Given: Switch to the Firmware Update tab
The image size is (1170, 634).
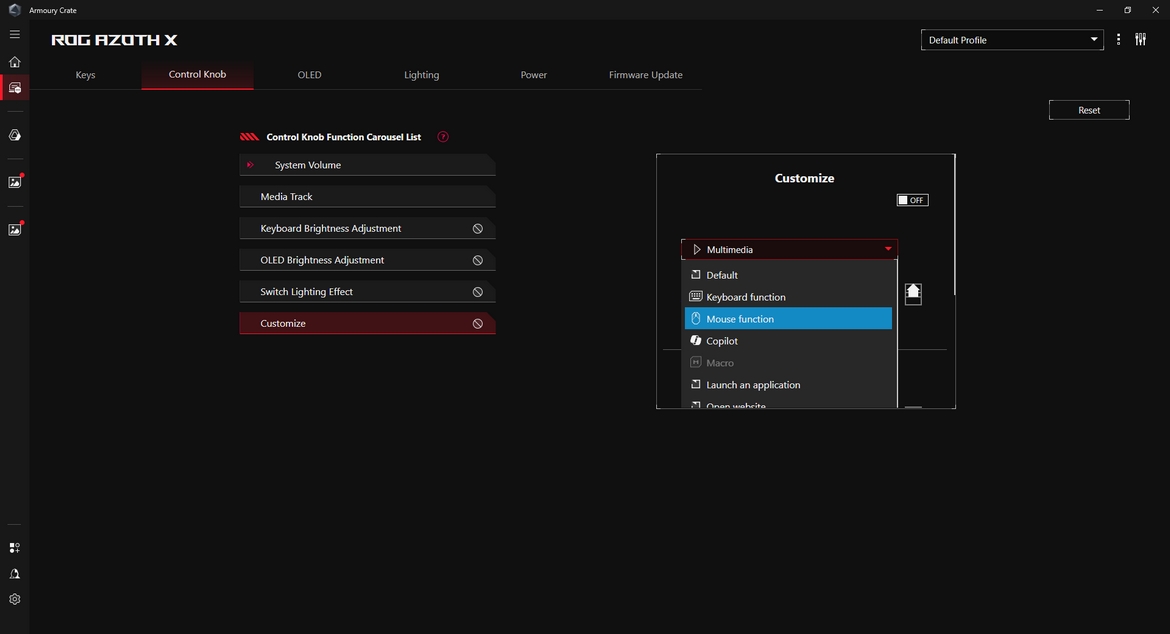Looking at the screenshot, I should (x=645, y=75).
